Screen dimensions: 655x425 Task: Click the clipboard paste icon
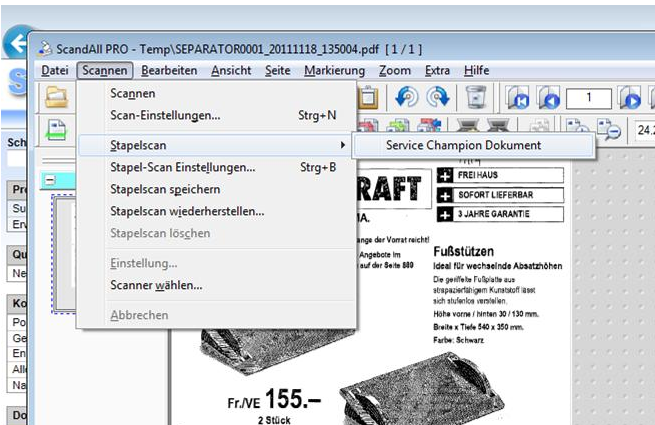tap(368, 97)
